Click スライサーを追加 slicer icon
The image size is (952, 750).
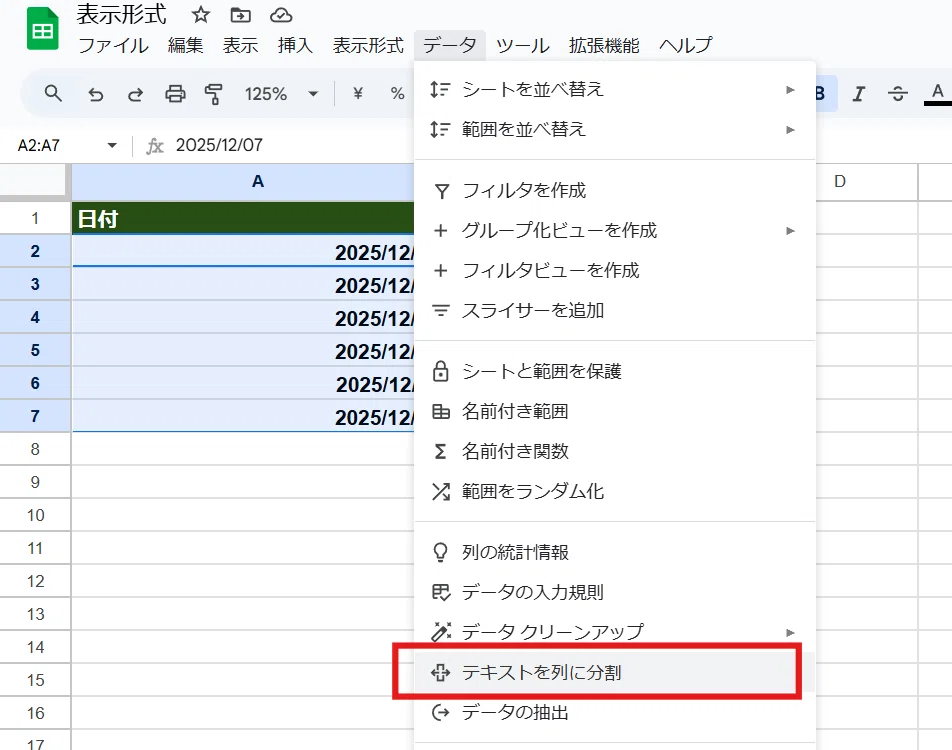tap(441, 311)
